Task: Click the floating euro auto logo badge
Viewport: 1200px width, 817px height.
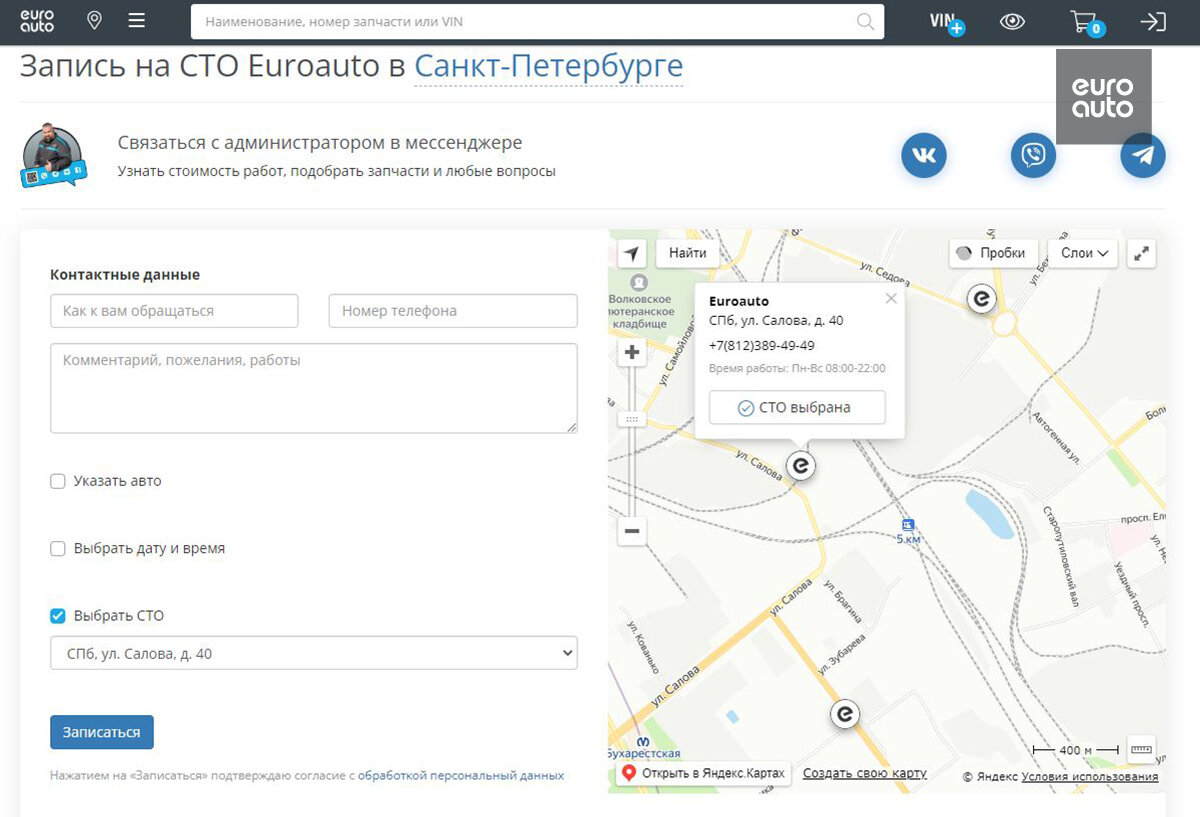Action: (x=1104, y=97)
